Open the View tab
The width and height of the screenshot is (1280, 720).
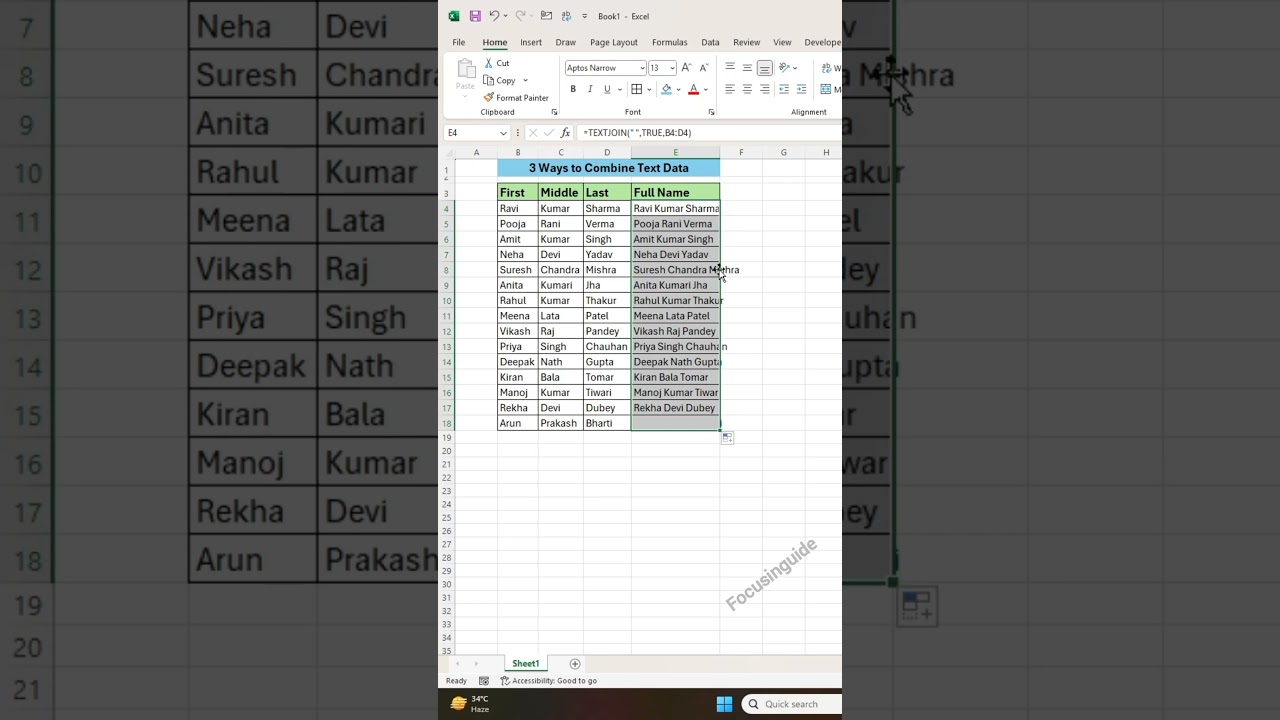[782, 42]
